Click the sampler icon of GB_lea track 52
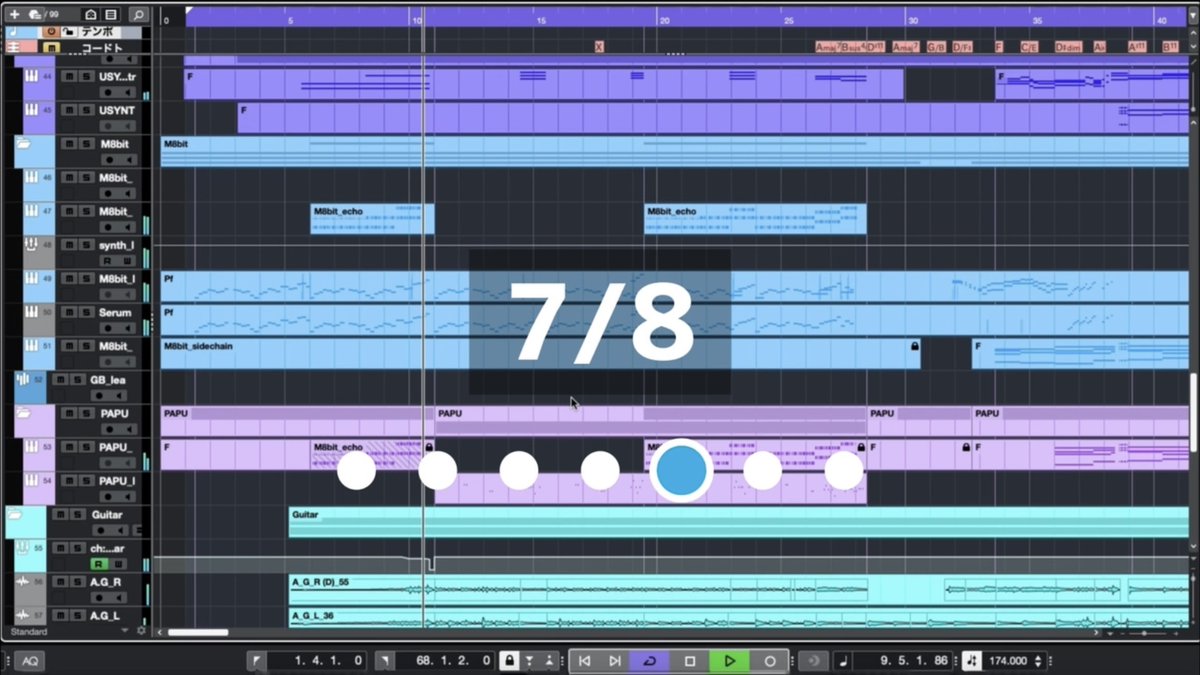Screen dimensions: 1200x675 pos(23,381)
